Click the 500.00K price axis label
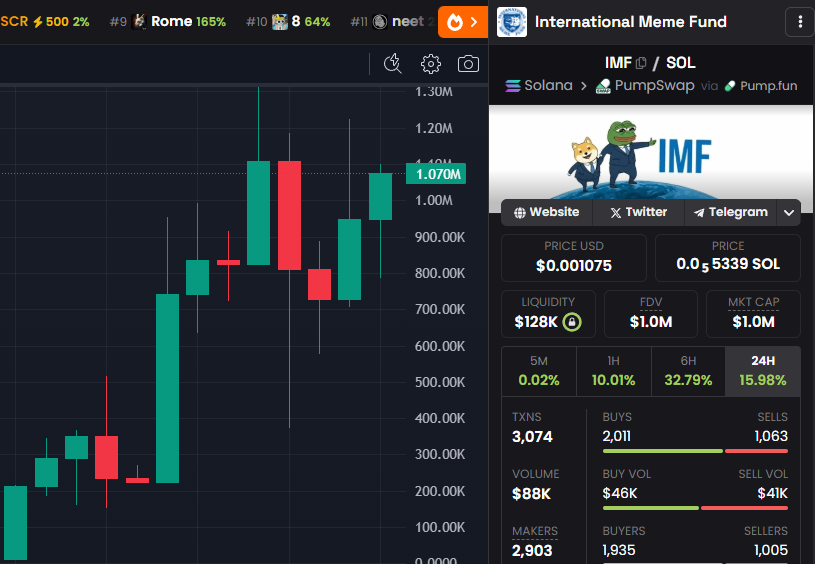 pyautogui.click(x=440, y=382)
